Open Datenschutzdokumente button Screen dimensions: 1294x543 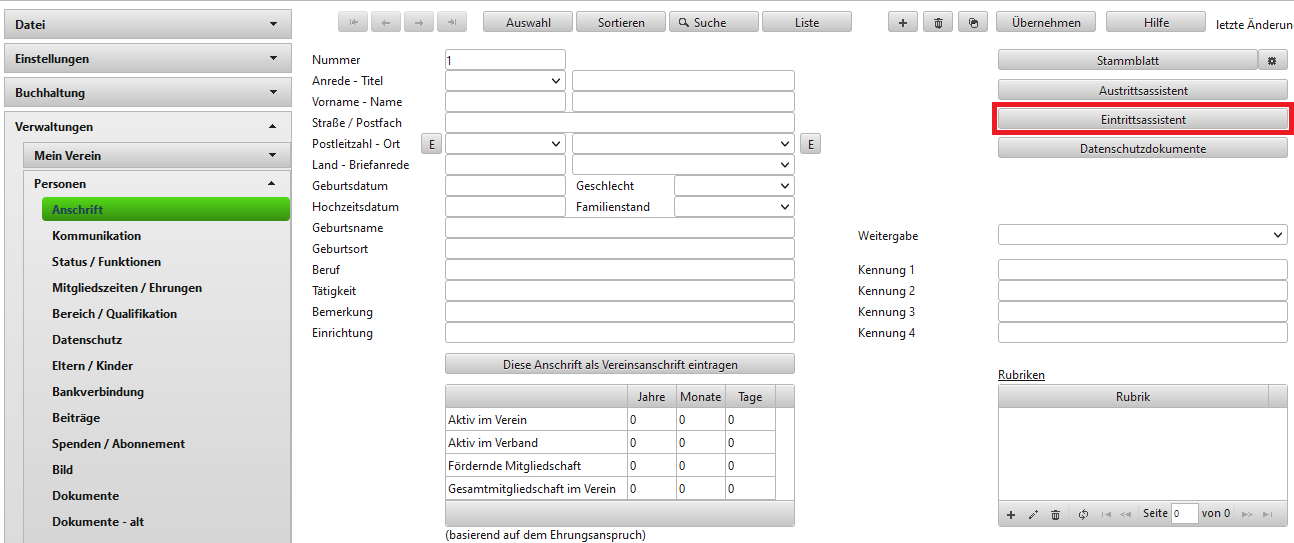click(1142, 148)
